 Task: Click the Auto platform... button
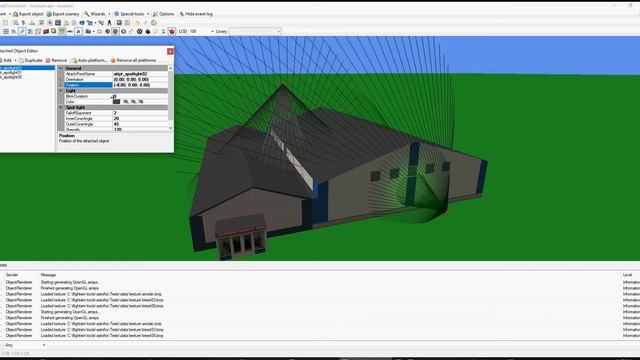pos(90,60)
